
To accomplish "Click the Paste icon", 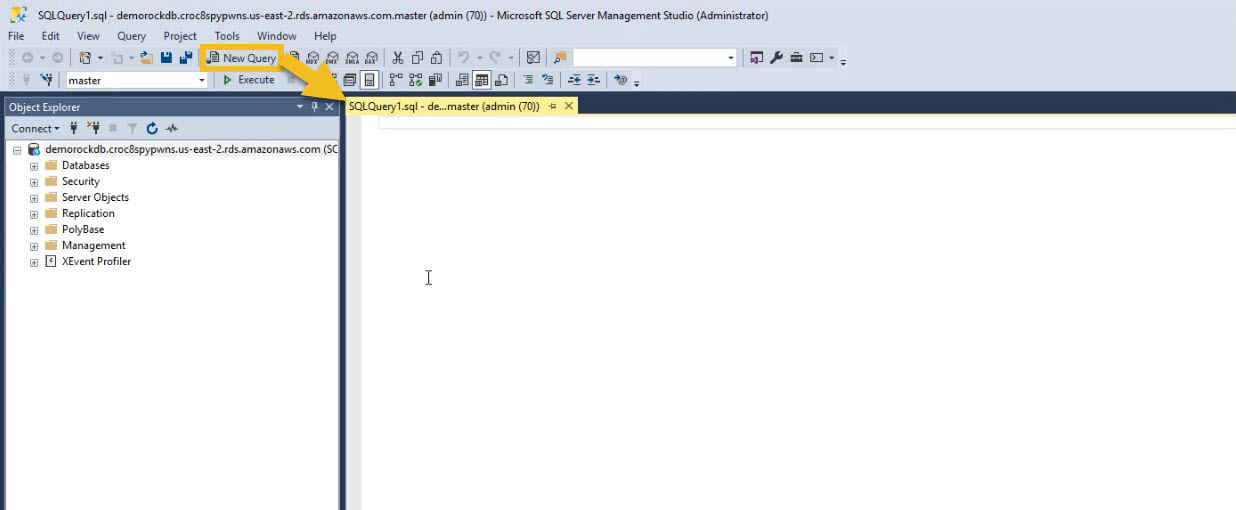I will tap(437, 58).
